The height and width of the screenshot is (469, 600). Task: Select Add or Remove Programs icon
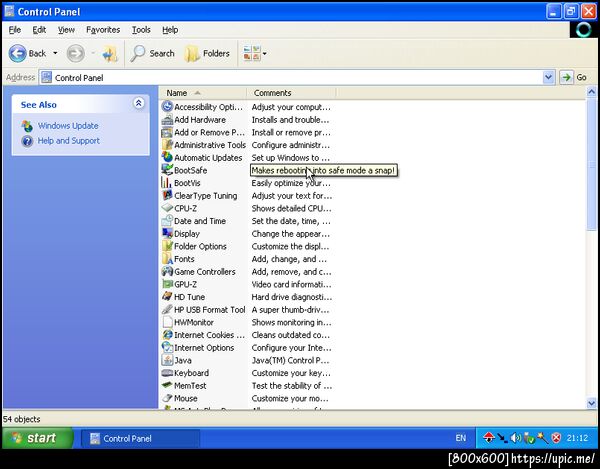(167, 132)
